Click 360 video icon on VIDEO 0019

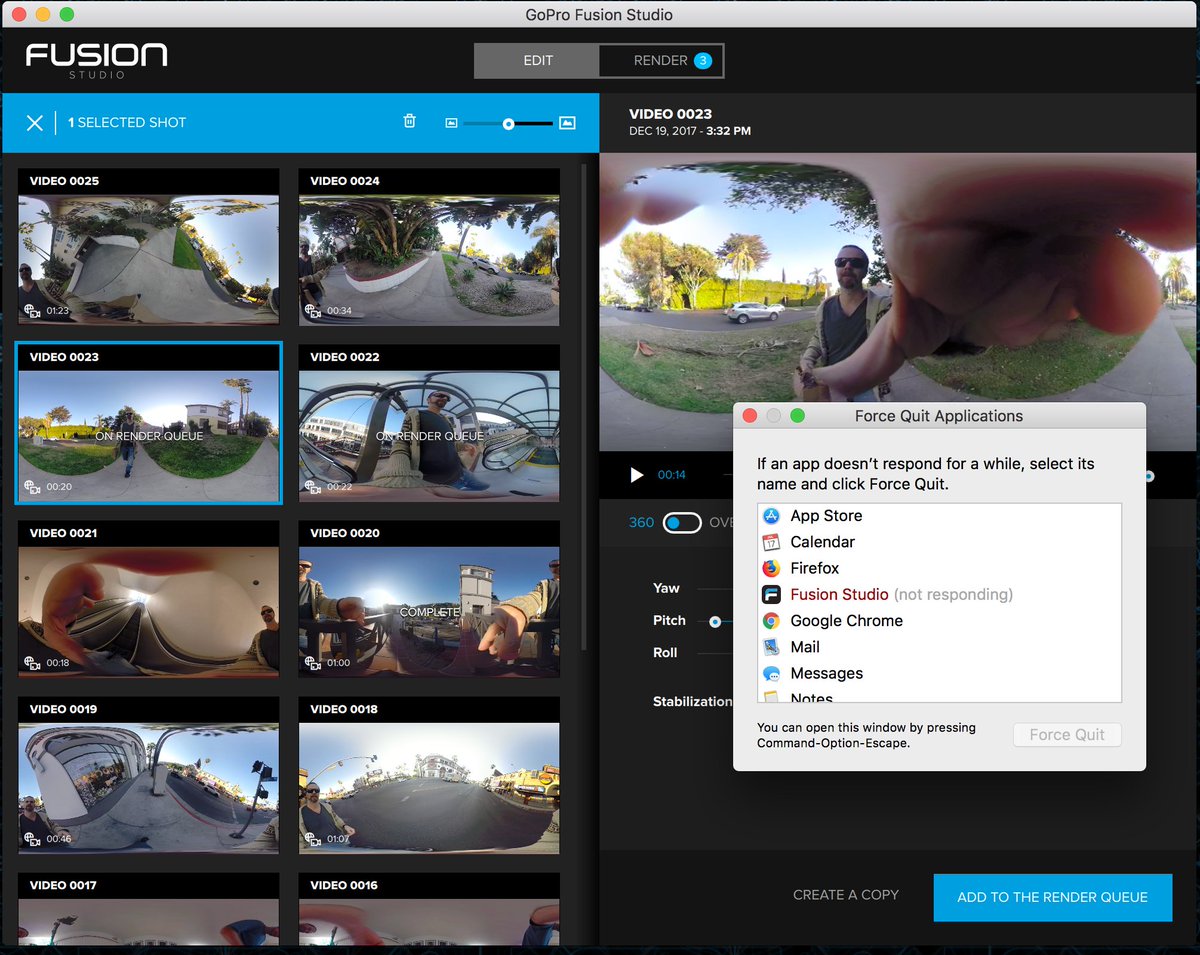point(33,839)
